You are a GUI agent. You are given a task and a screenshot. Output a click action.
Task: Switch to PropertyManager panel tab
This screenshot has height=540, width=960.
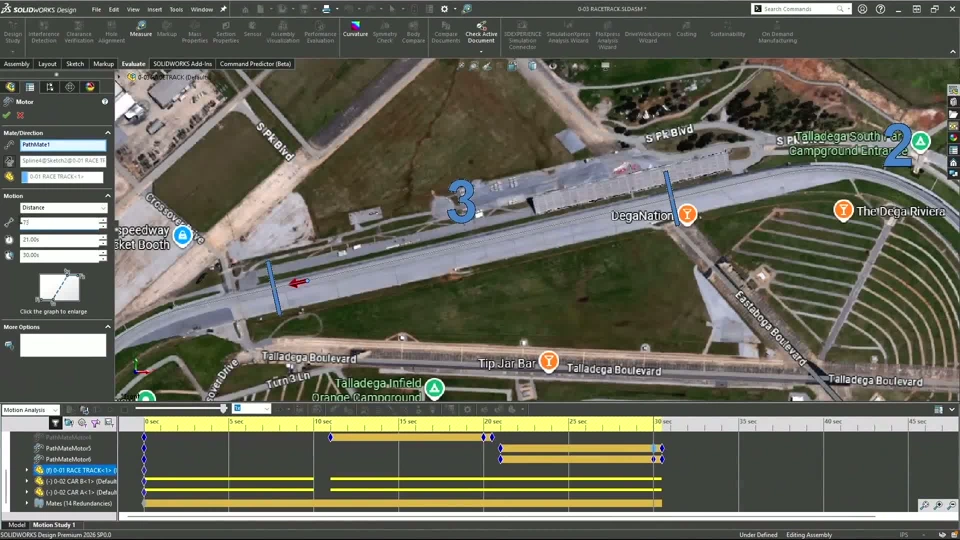click(30, 87)
